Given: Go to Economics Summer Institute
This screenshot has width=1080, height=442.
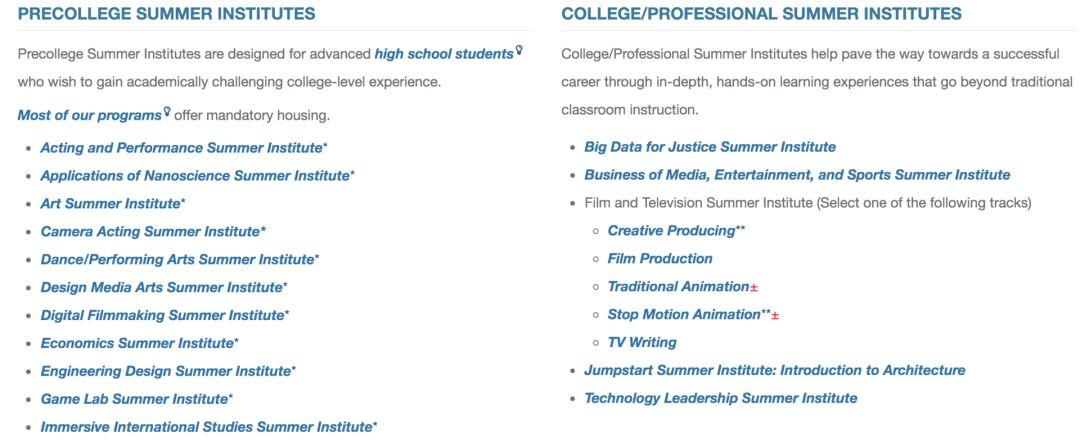Looking at the screenshot, I should [x=137, y=344].
